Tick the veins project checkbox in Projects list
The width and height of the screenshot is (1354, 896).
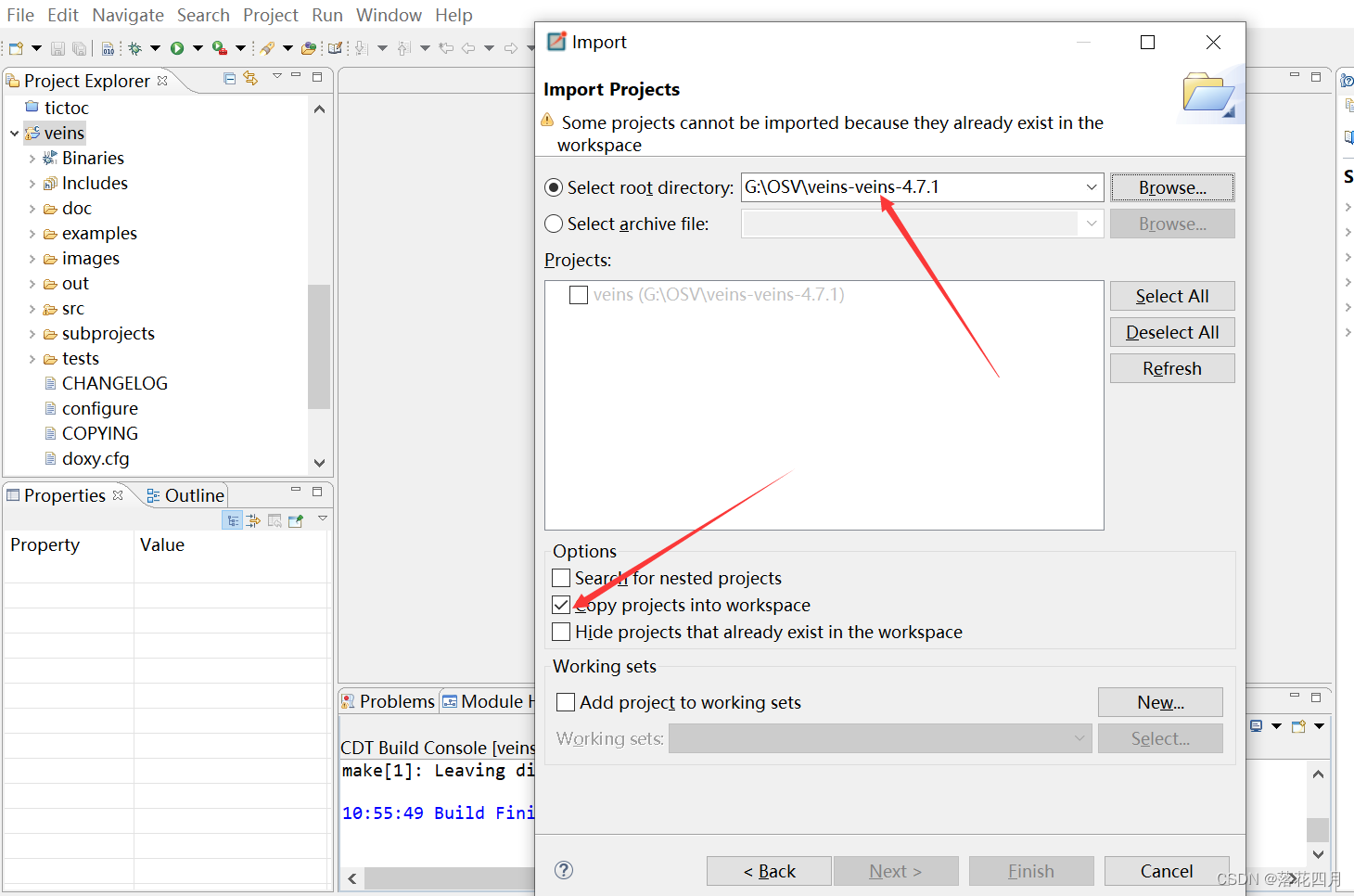pos(579,295)
